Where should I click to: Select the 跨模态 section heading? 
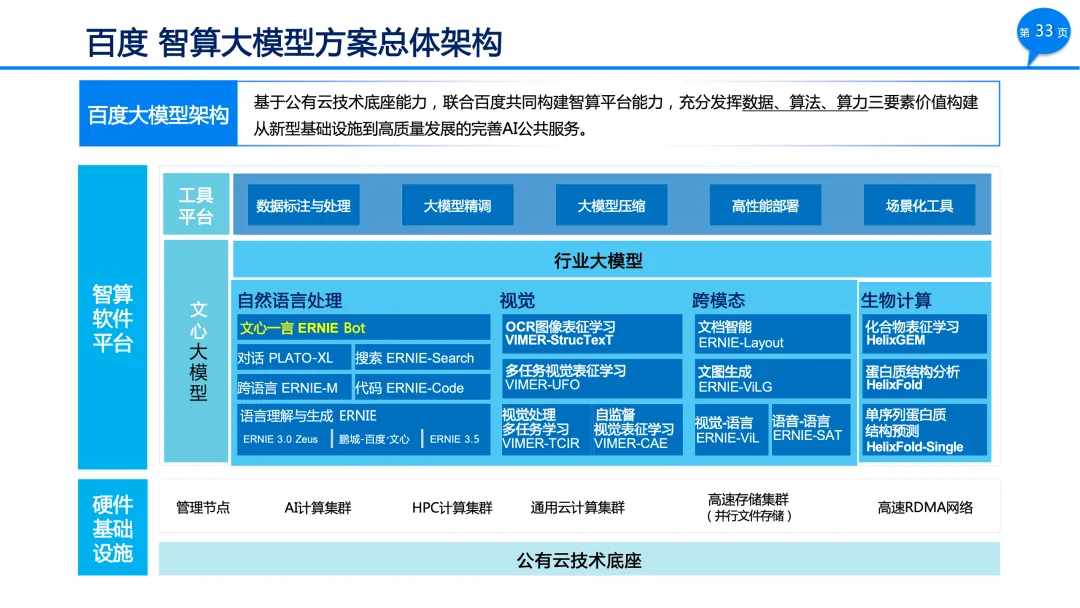tap(718, 300)
